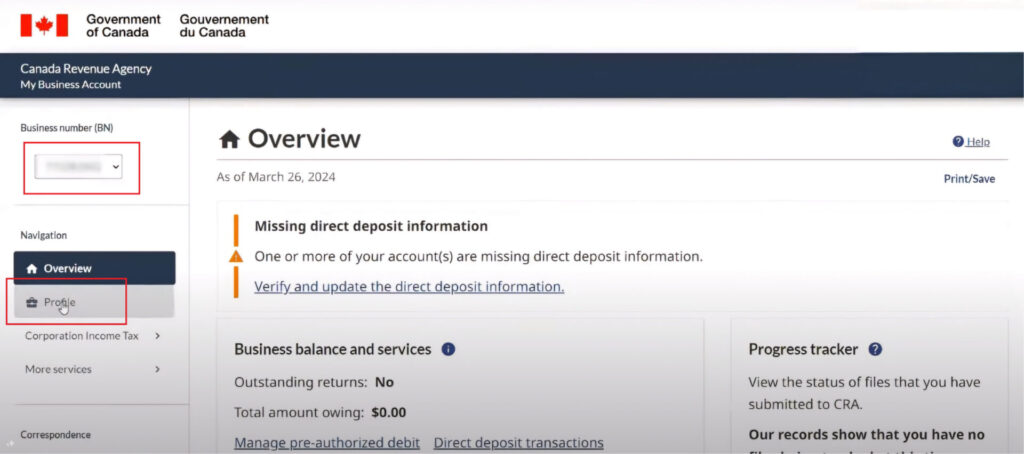
Task: Click the Canada Revenue Agency banner title
Action: pyautogui.click(x=86, y=69)
